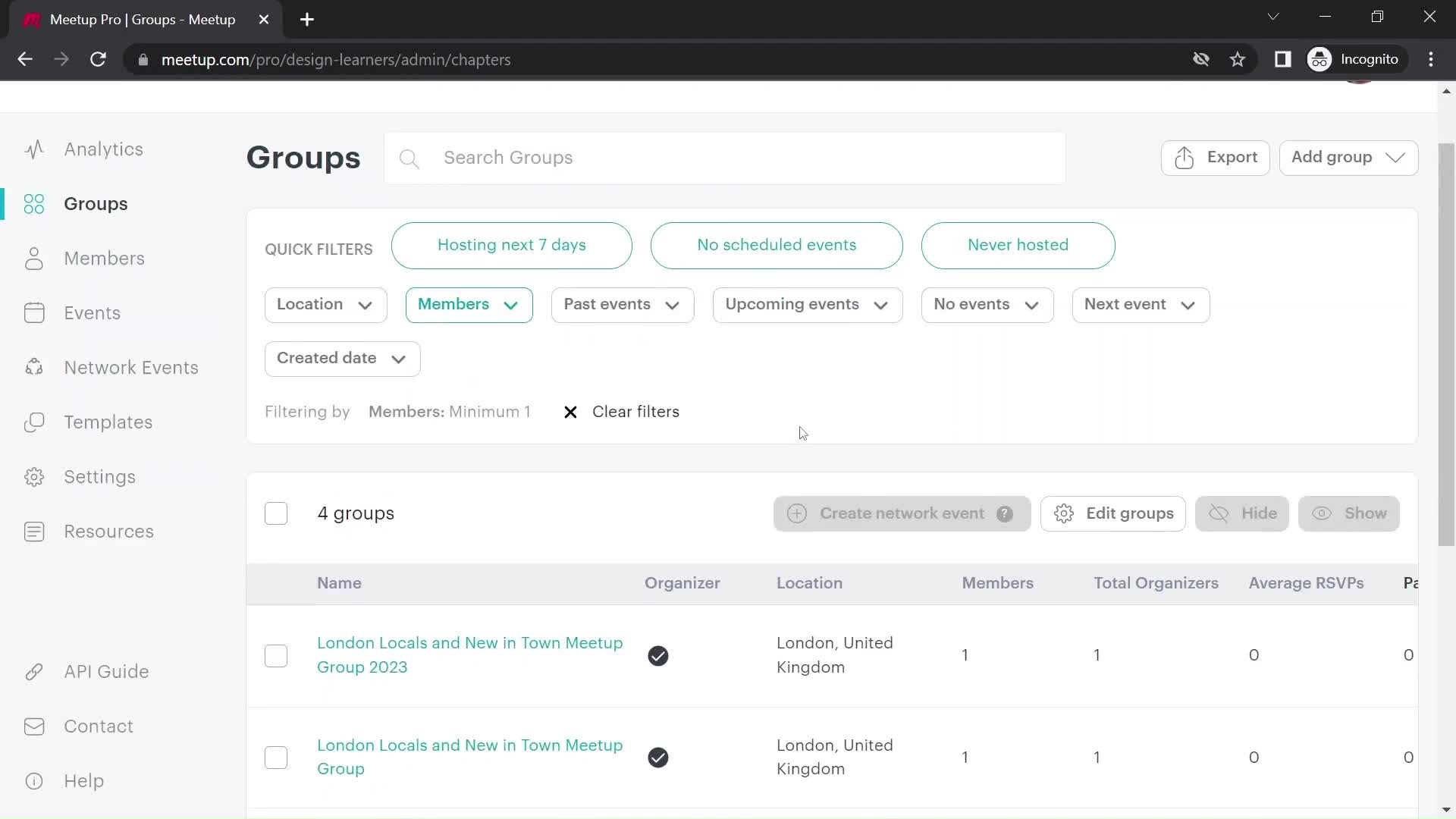Expand the No events filter dropdown
This screenshot has height=819, width=1456.
pos(987,305)
